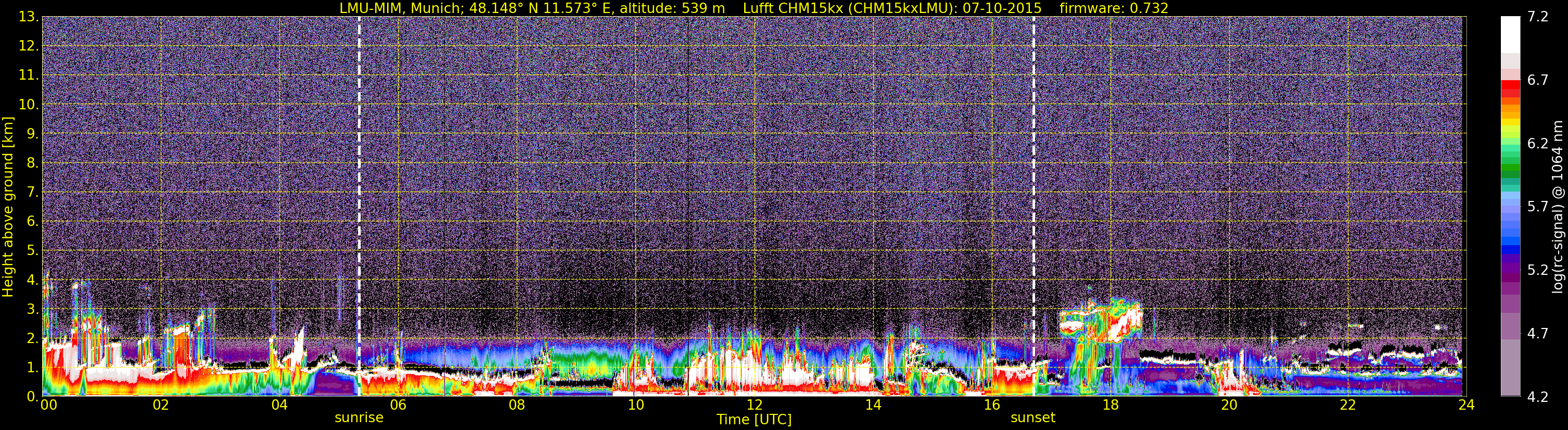The width and height of the screenshot is (1568, 430).
Task: Click the '02' time axis tick label
Action: coord(161,405)
